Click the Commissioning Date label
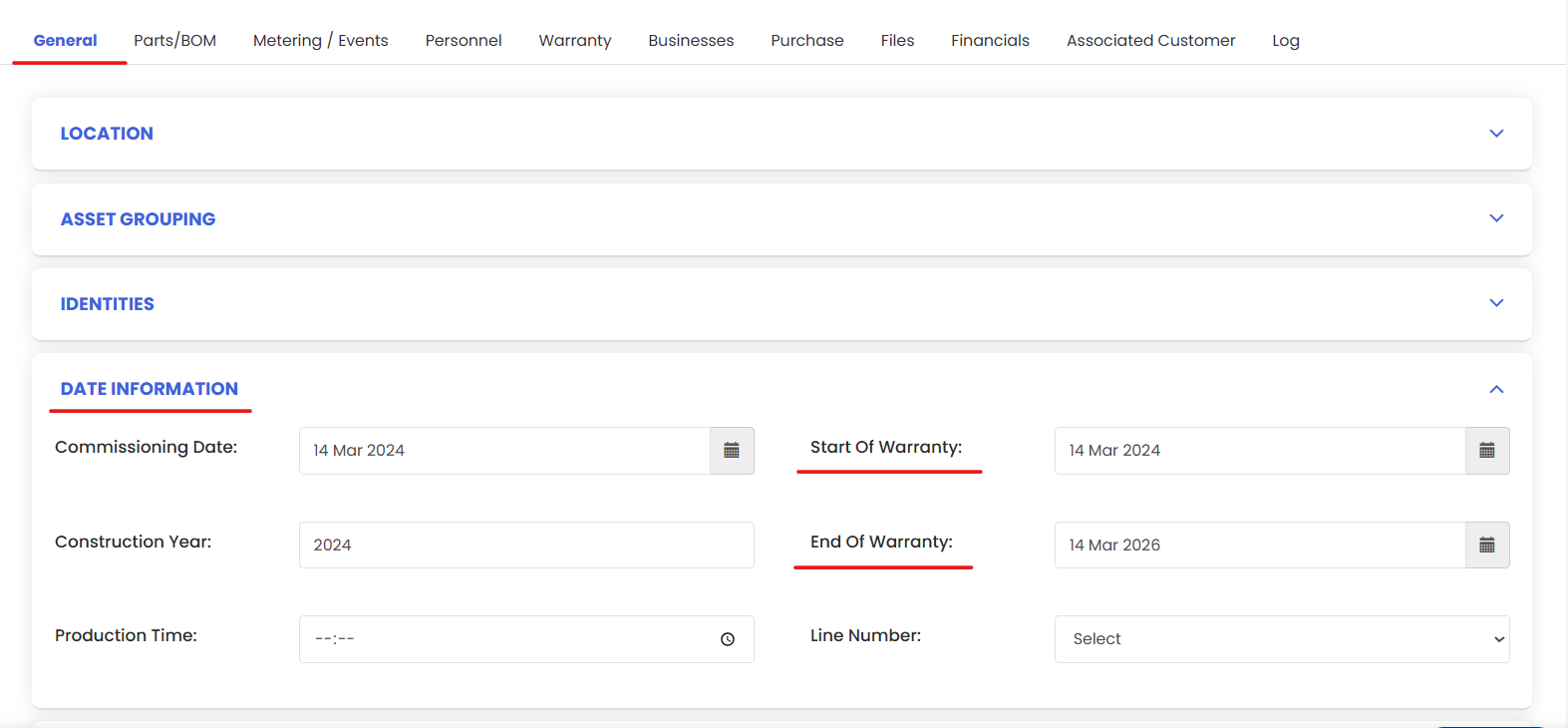Image resolution: width=1568 pixels, height=728 pixels. [x=147, y=447]
